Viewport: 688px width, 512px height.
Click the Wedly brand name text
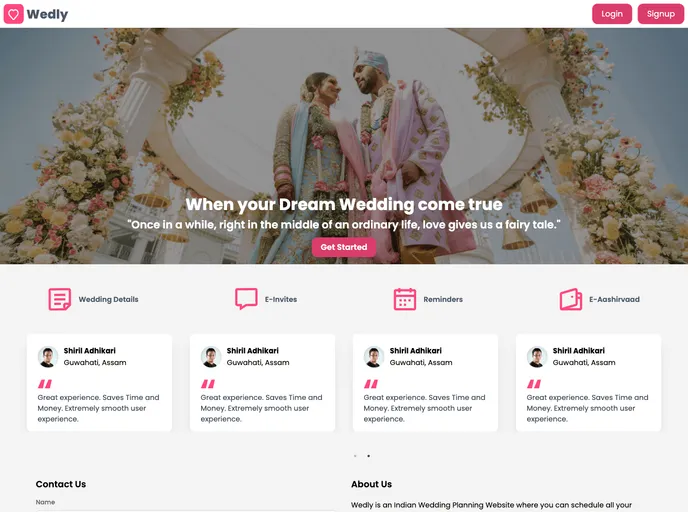pyautogui.click(x=47, y=14)
